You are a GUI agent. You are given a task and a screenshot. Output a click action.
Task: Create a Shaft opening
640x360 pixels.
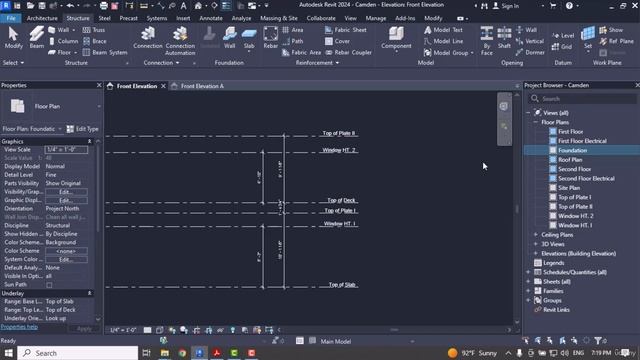pyautogui.click(x=504, y=38)
